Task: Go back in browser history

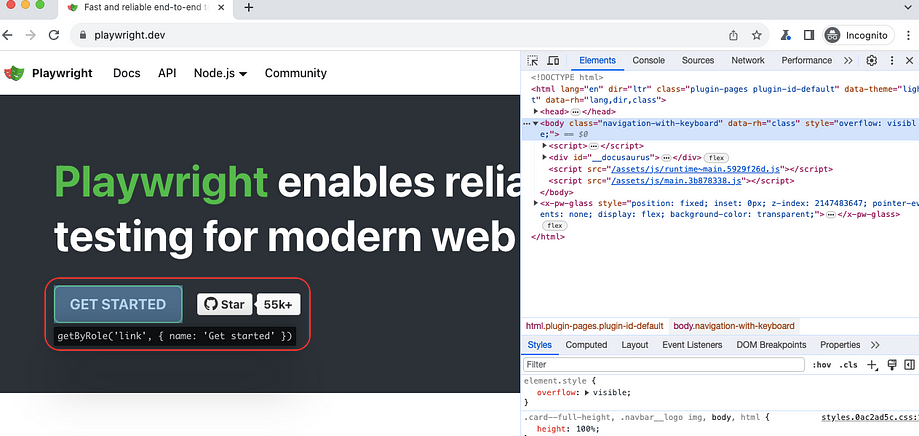Action: click(x=7, y=35)
